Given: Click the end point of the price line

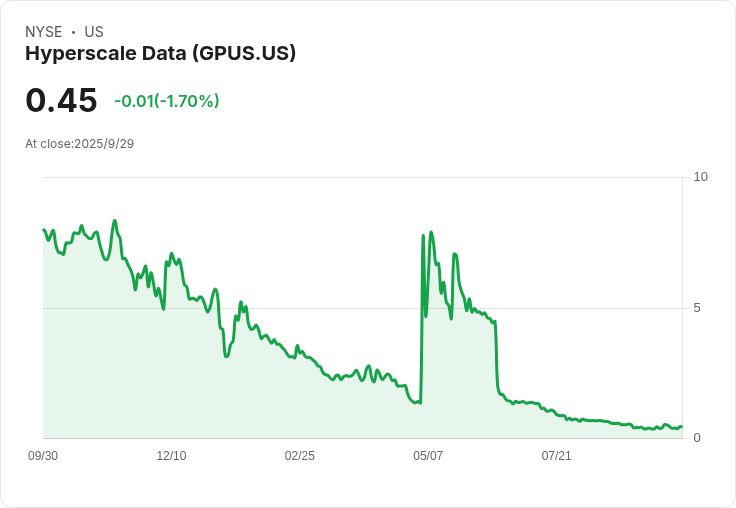Looking at the screenshot, I should click(x=682, y=426).
